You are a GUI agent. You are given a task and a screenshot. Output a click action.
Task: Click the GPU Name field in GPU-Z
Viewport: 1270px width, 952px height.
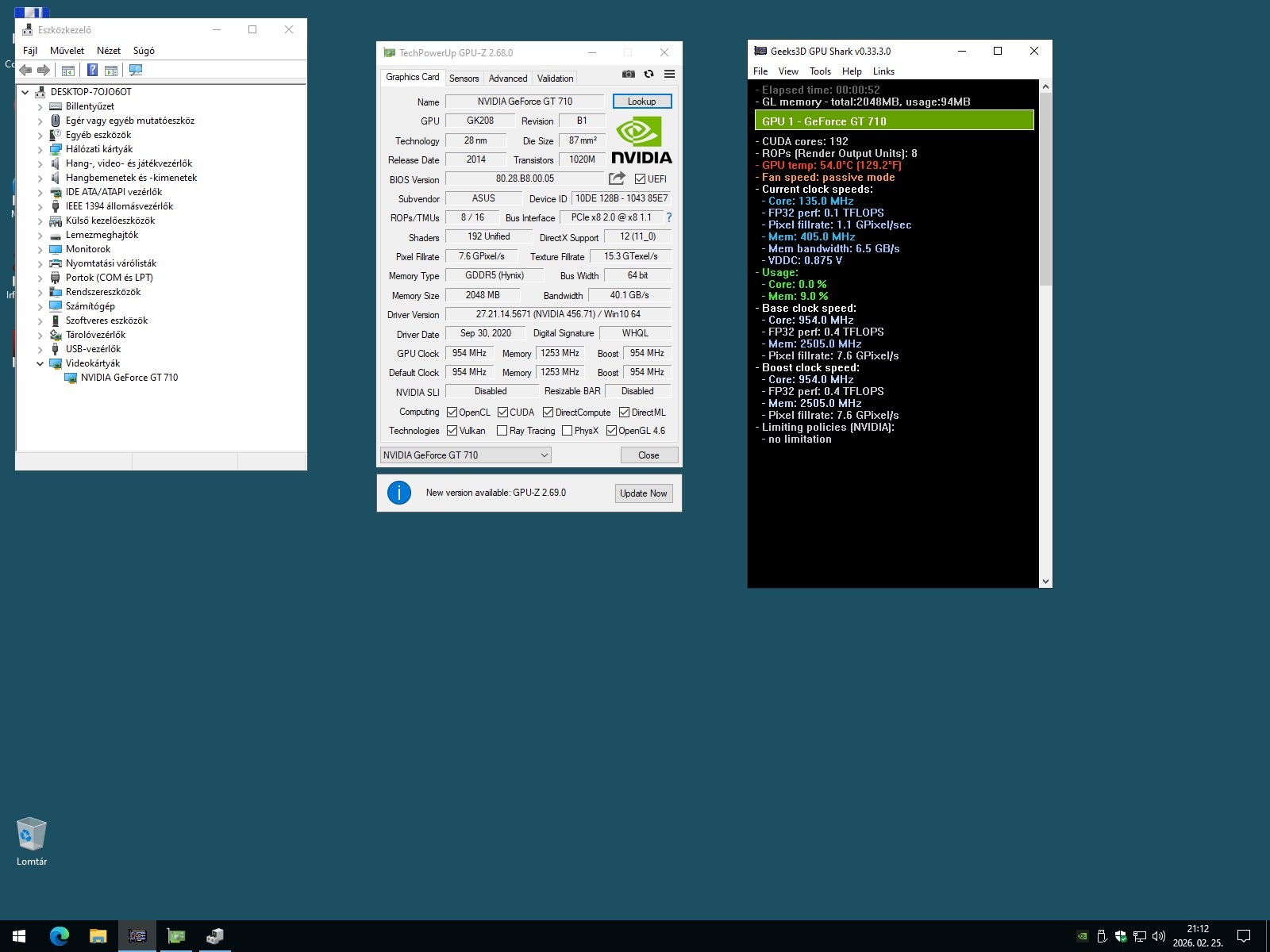525,102
